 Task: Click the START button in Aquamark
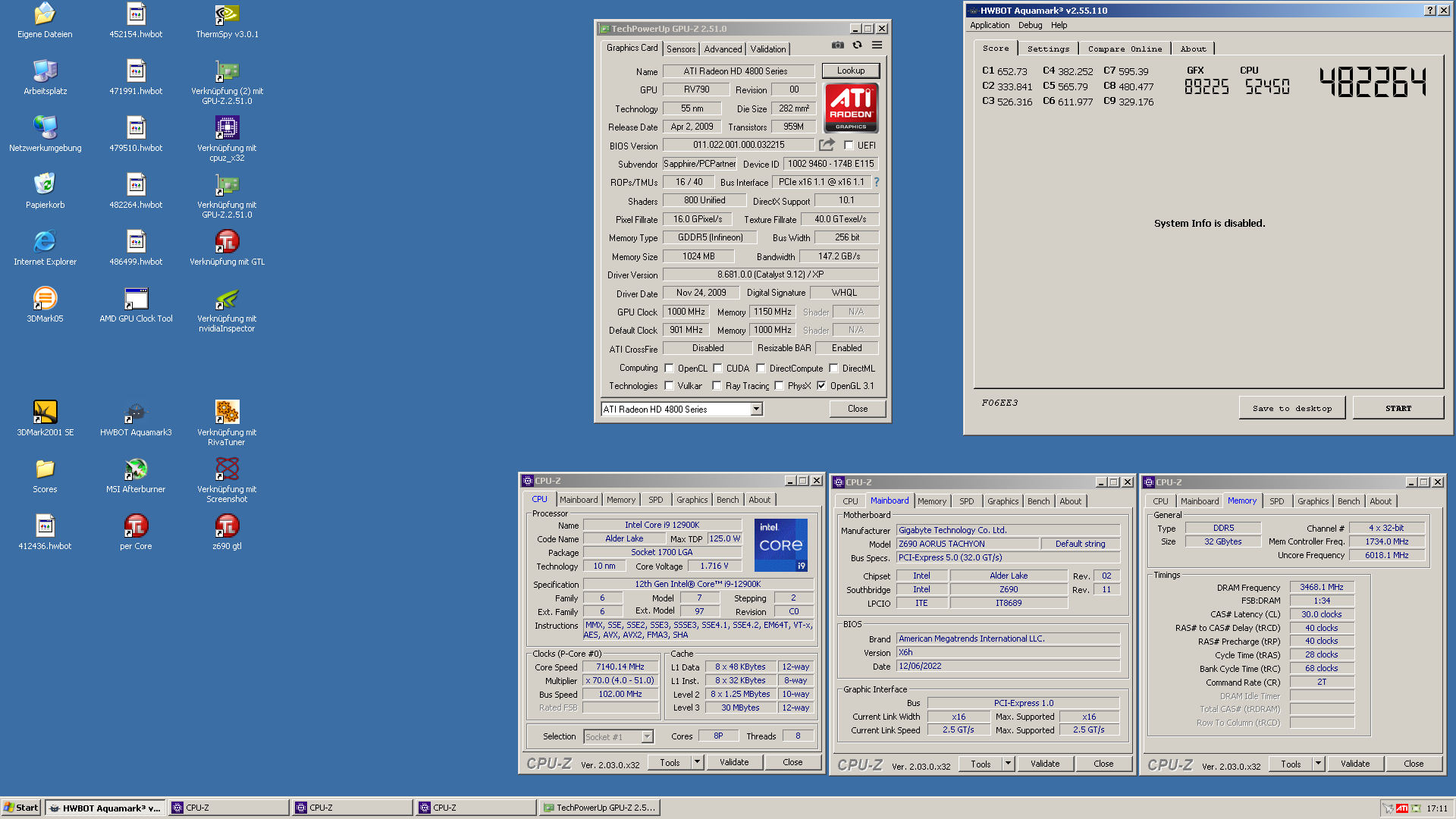tap(1398, 408)
